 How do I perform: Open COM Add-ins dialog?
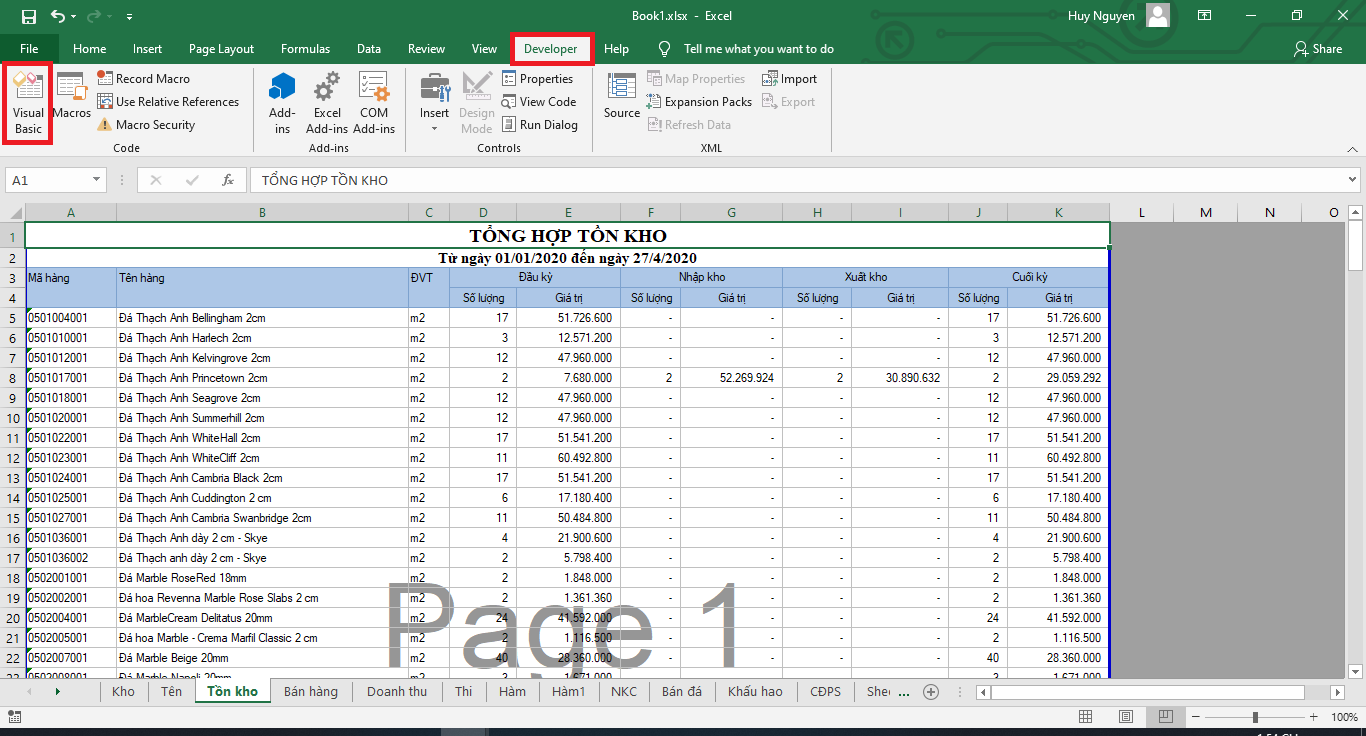coord(374,103)
